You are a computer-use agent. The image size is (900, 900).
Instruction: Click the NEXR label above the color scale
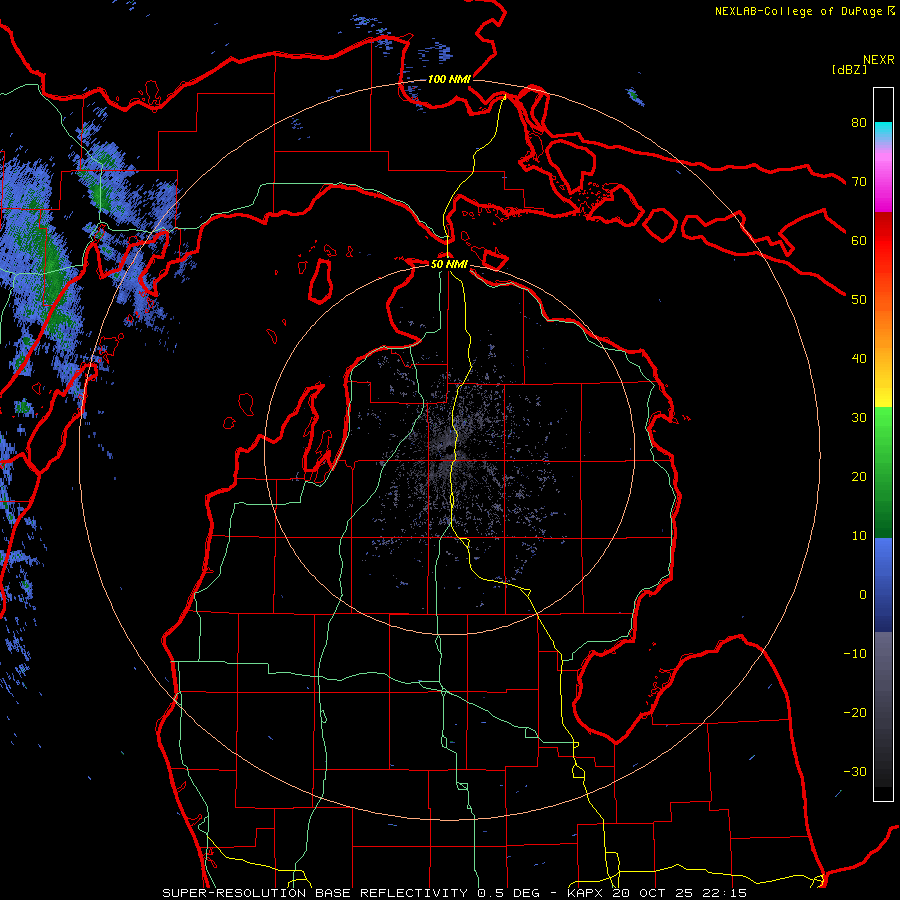879,60
